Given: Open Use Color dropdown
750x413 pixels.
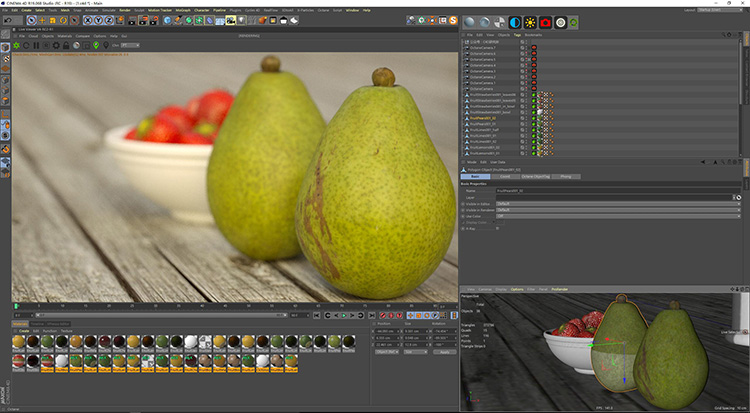Looking at the screenshot, I should tap(618, 216).
